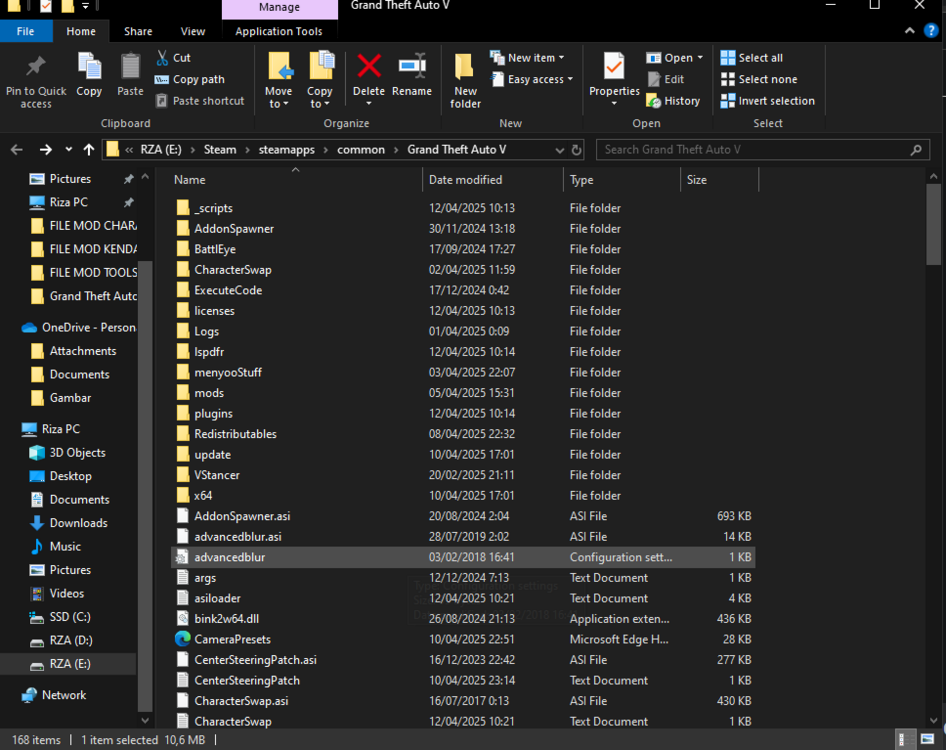Switch to the View tab
Viewport: 946px width, 750px height.
pyautogui.click(x=192, y=30)
